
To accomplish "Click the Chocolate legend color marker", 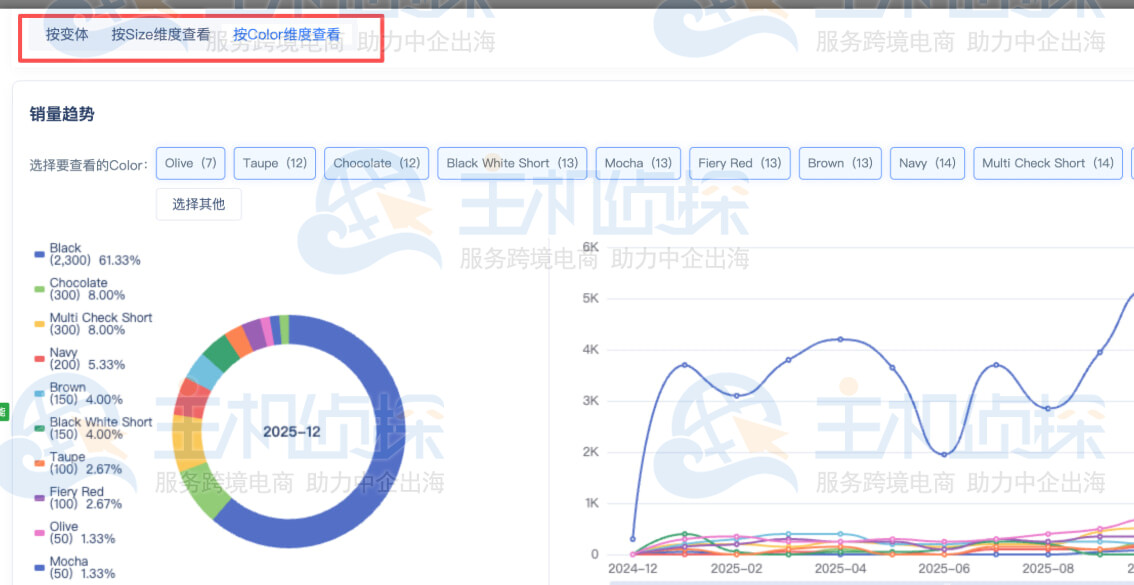I will 40,289.
